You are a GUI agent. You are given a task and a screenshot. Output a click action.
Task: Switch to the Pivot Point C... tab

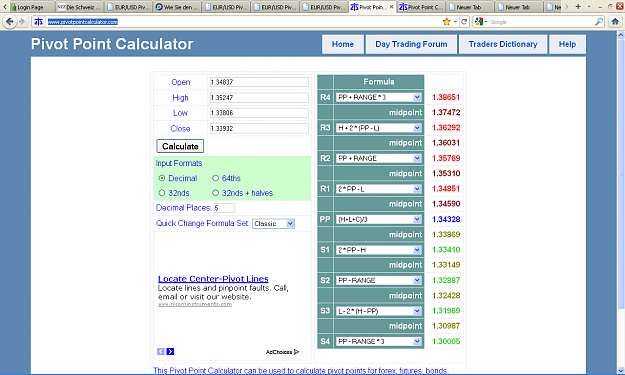click(421, 7)
